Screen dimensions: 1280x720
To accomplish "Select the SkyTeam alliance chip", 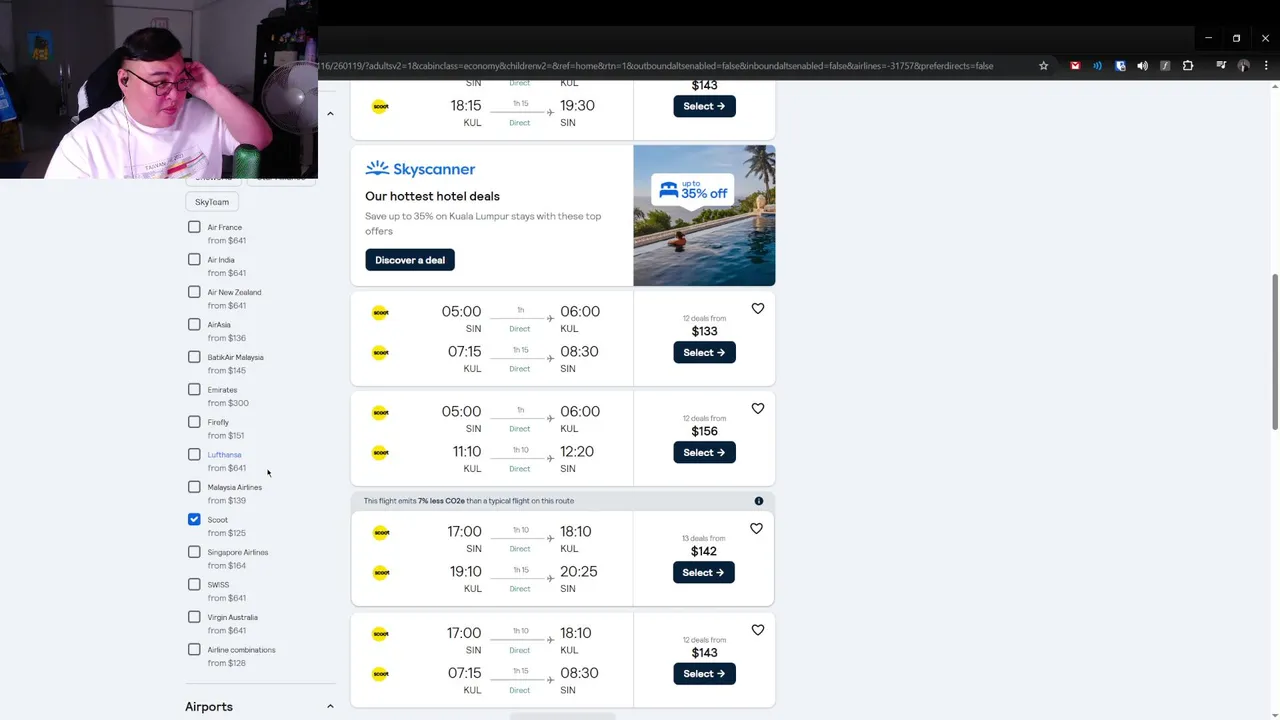I will pos(212,202).
